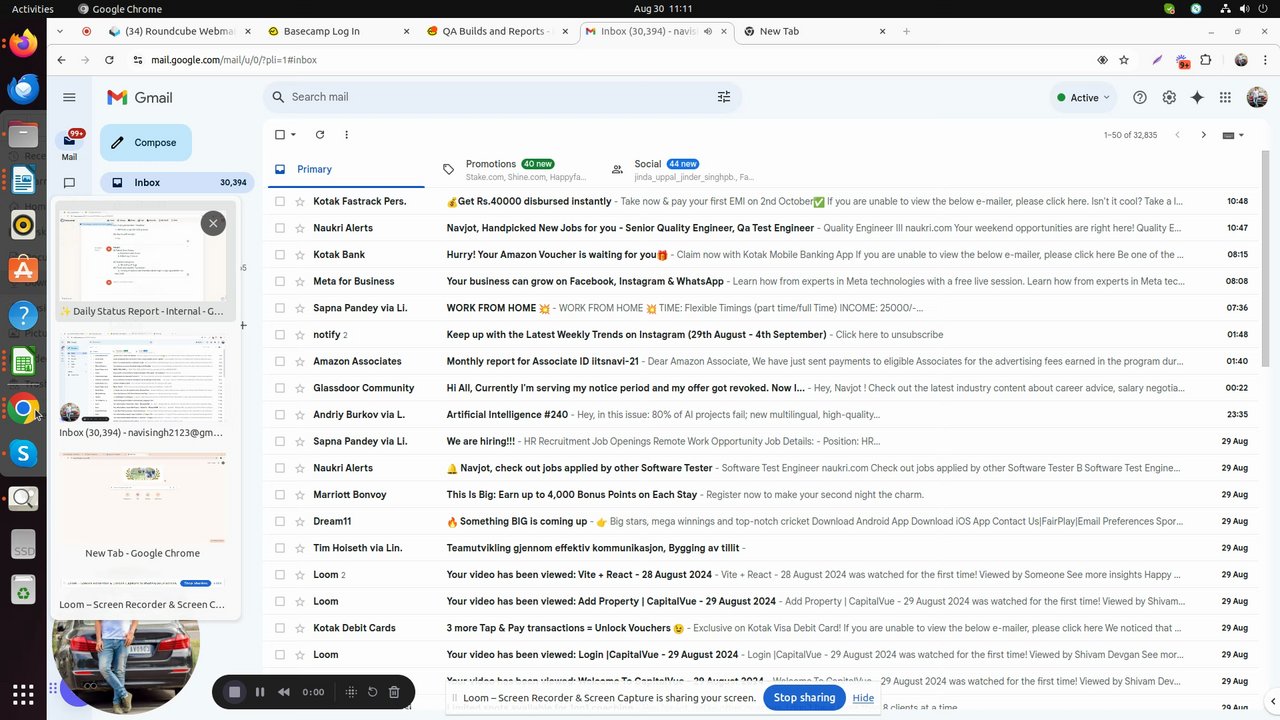Bookmark this page with star icon
The height and width of the screenshot is (720, 1280).
[x=1124, y=60]
